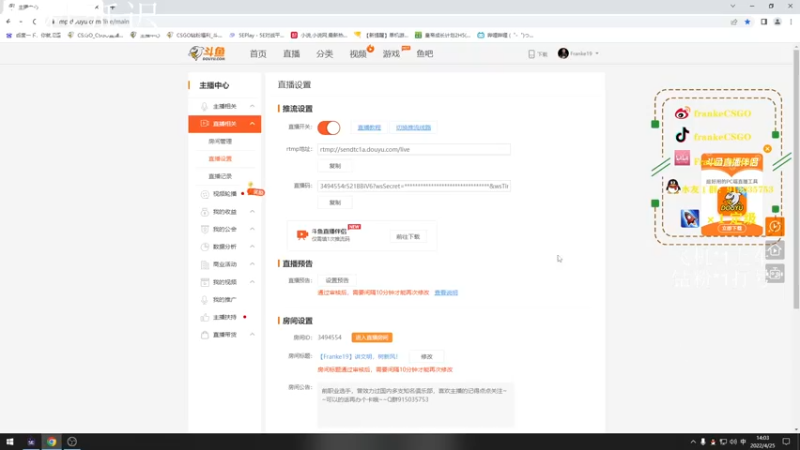Click the microphone icon beside 主播相关

coord(205,106)
